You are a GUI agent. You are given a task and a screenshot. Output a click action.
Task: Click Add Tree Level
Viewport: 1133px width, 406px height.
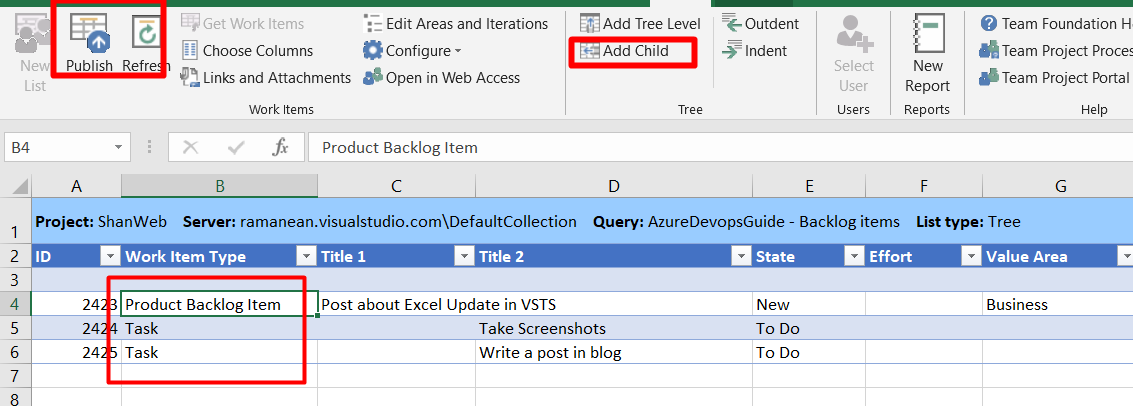[640, 24]
